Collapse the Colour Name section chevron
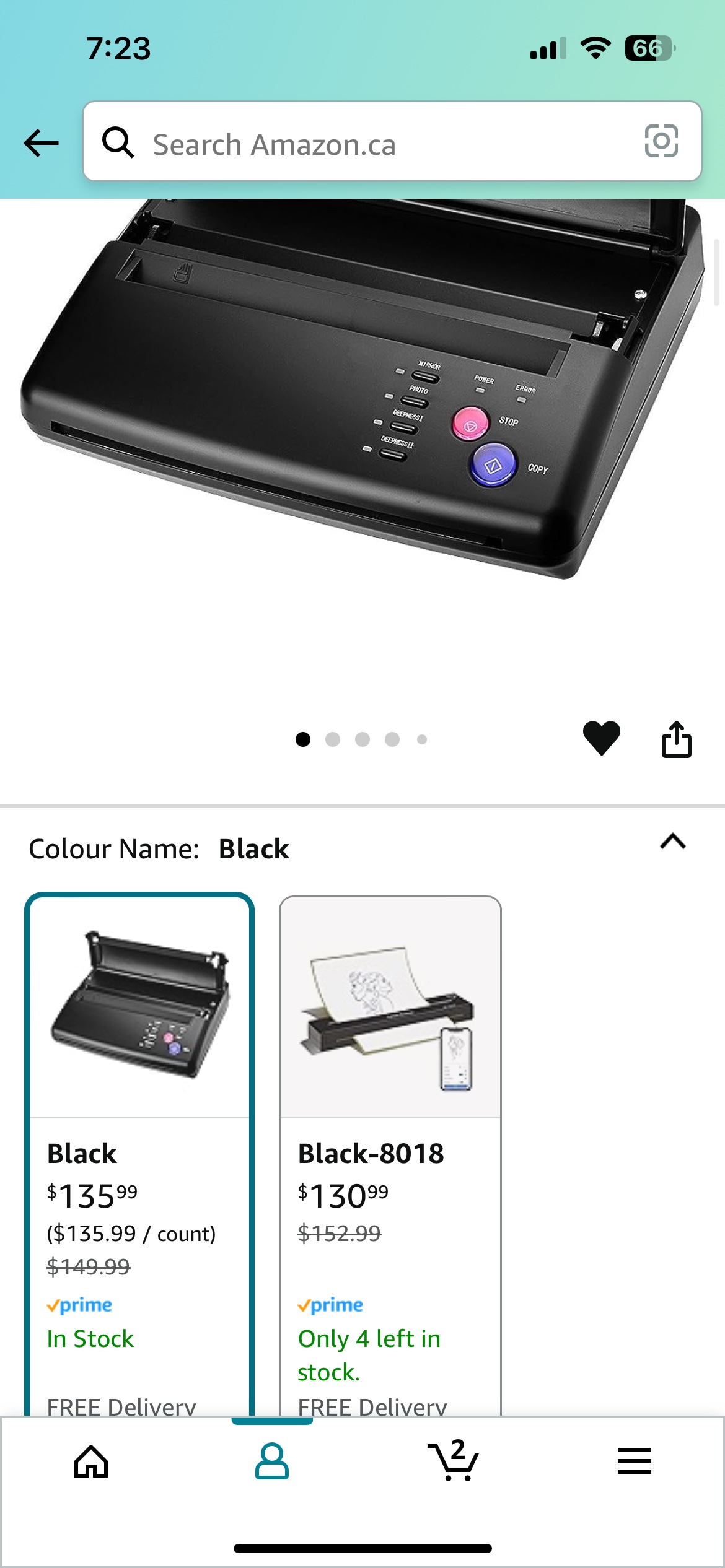 click(673, 842)
